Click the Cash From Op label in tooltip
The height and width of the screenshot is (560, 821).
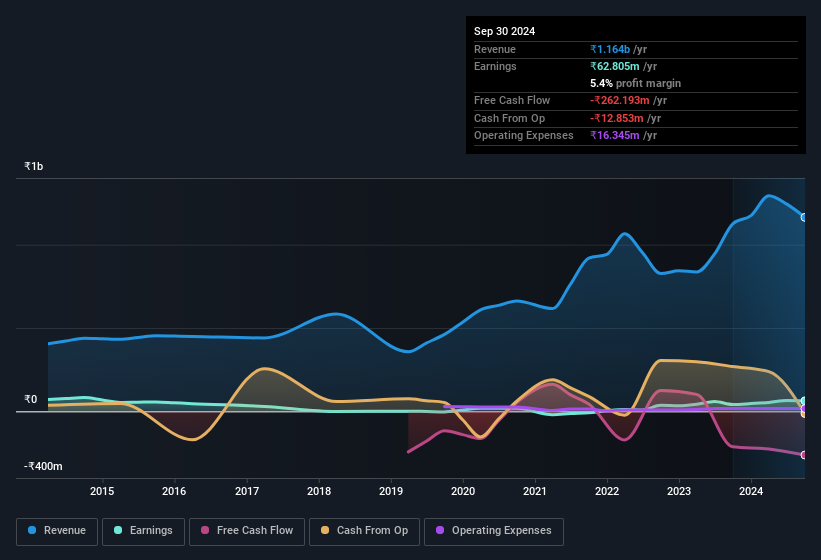(509, 118)
